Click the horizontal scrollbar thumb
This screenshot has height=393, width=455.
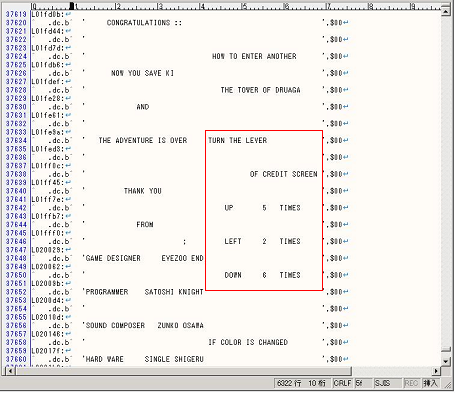tap(183, 371)
